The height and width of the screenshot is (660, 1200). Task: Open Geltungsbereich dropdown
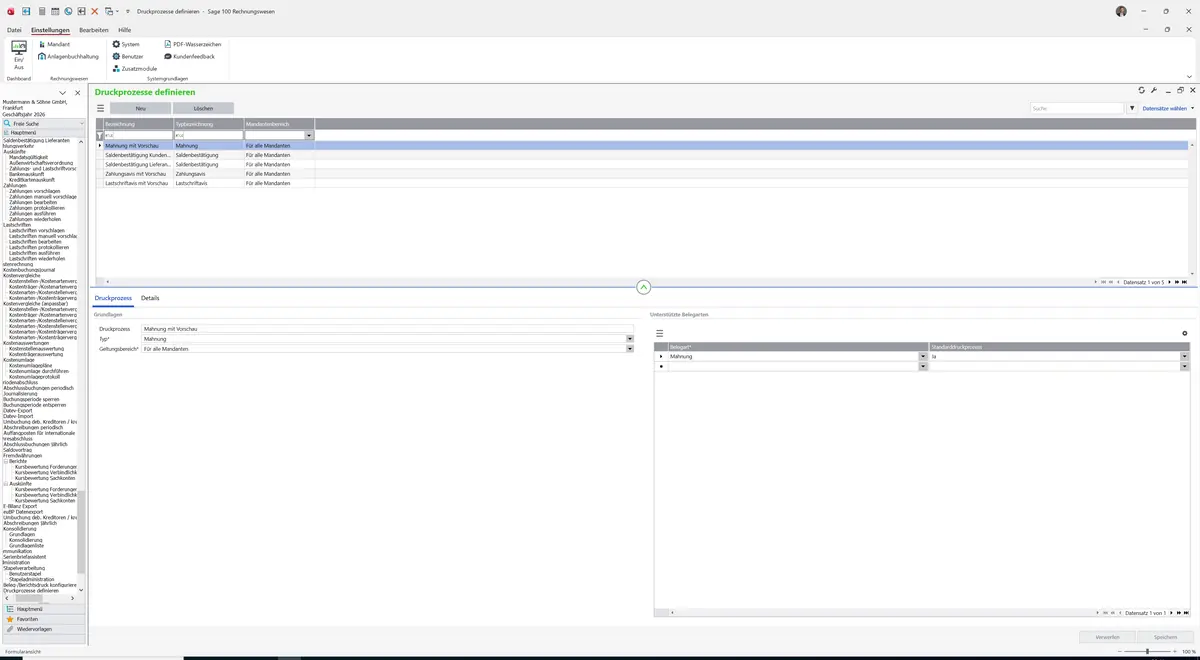630,349
